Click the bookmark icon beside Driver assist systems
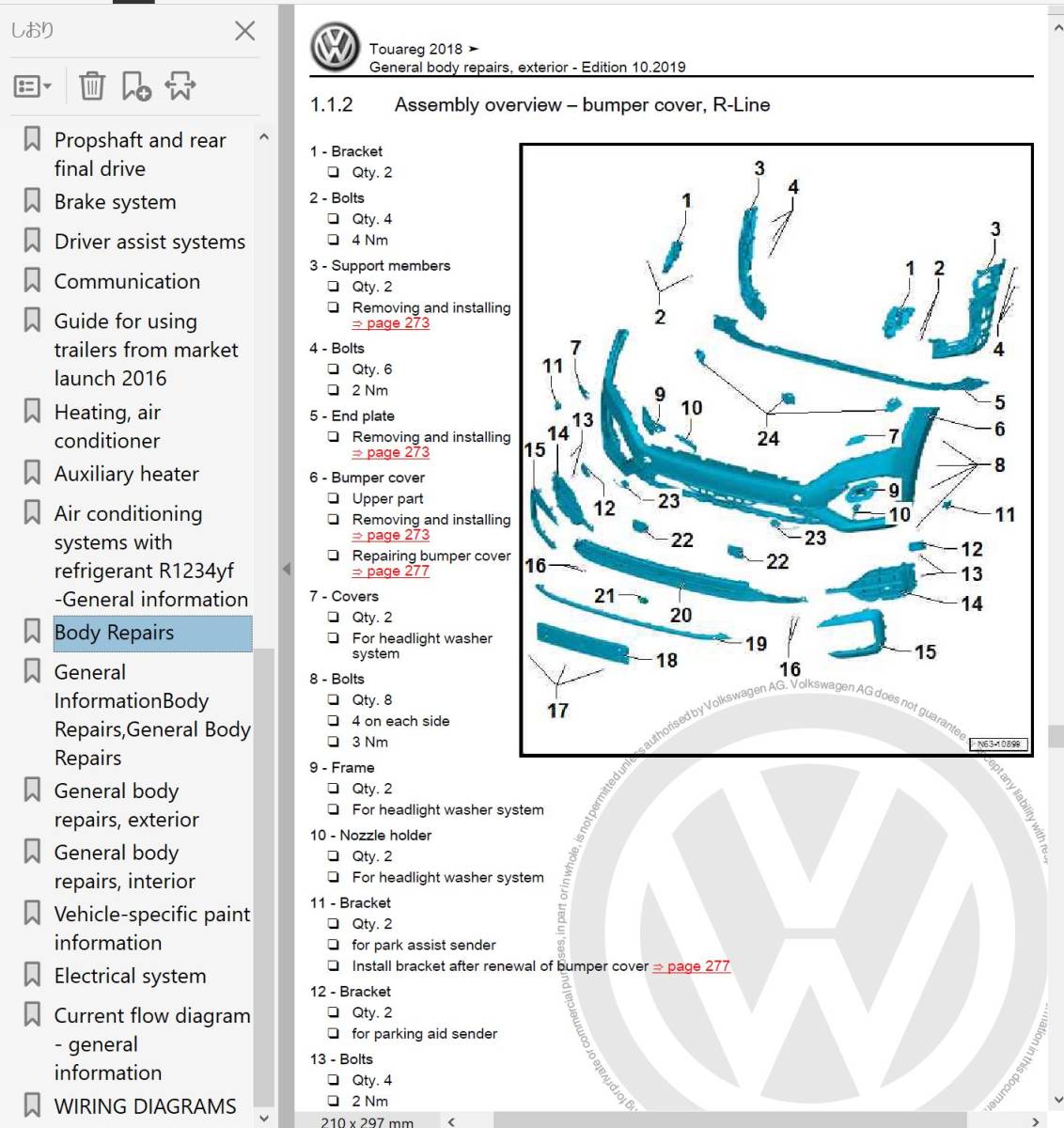The height and width of the screenshot is (1128, 1064). pyautogui.click(x=32, y=241)
